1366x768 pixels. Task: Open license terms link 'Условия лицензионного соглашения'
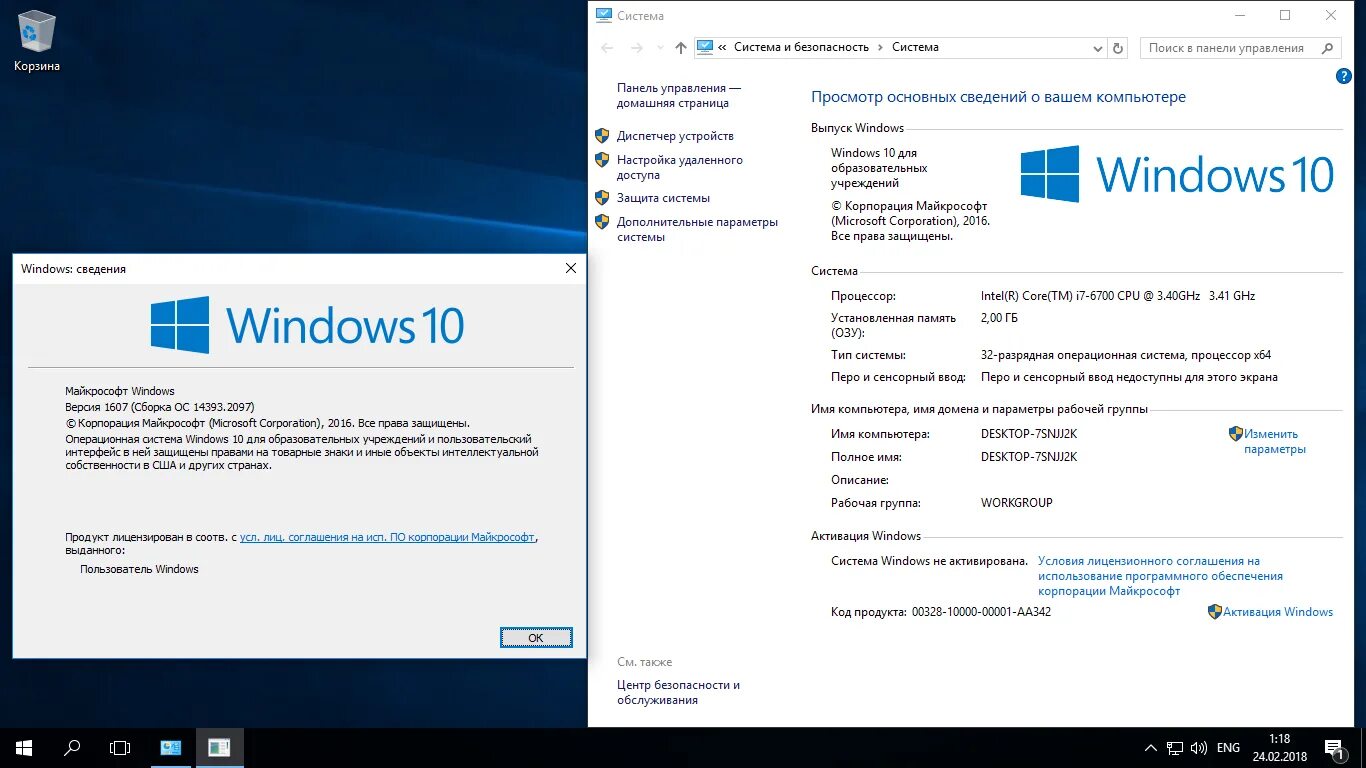[x=1160, y=576]
